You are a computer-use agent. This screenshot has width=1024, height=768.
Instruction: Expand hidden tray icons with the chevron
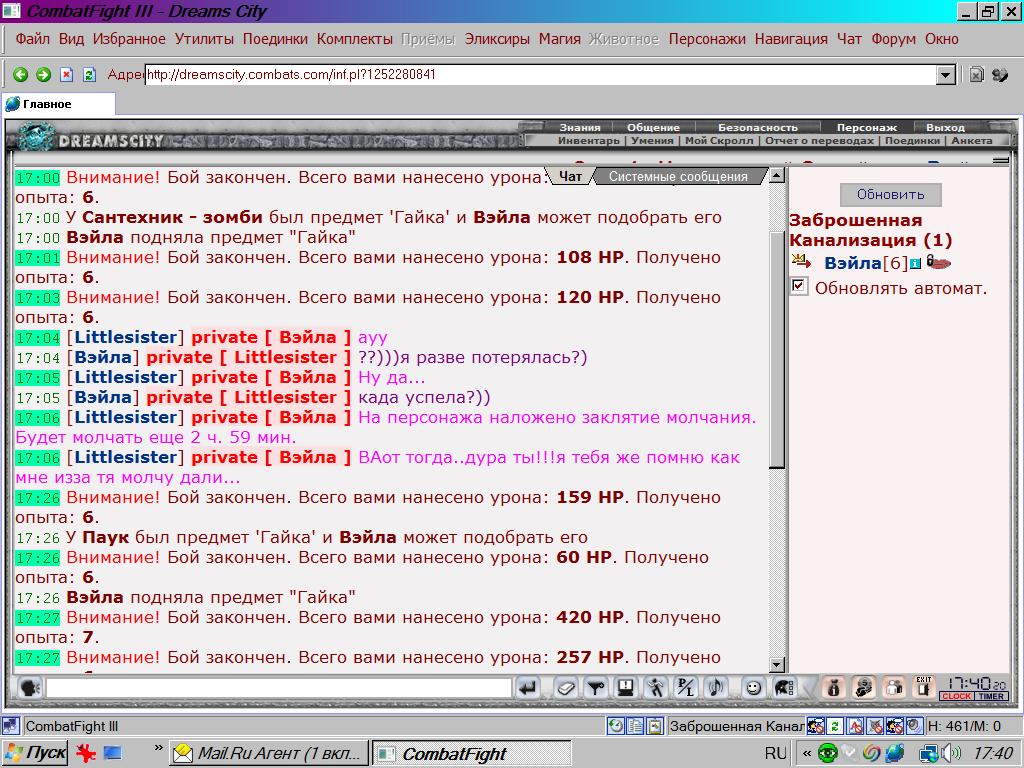[x=807, y=754]
